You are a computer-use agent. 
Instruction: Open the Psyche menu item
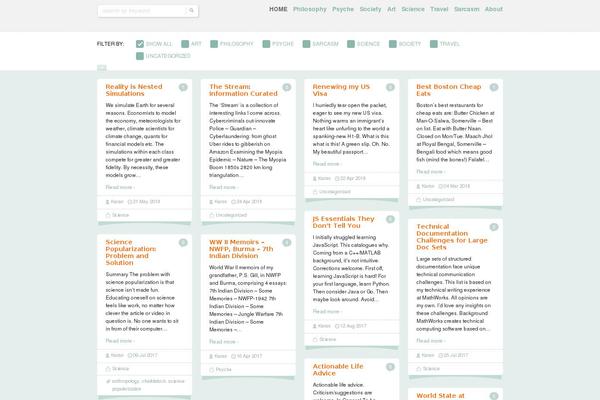click(343, 9)
